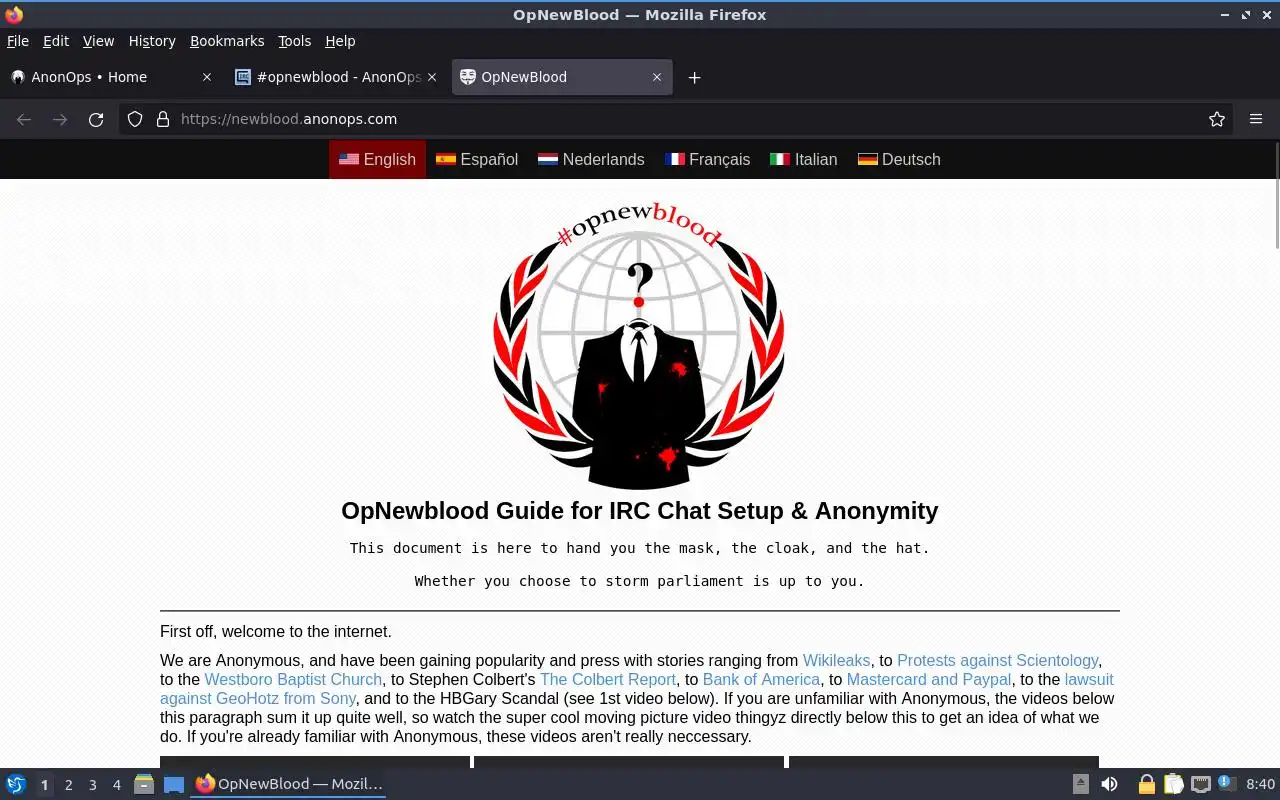Image resolution: width=1280 pixels, height=800 pixels.
Task: Switch to #opnewblood - AnonOps tab
Action: click(337, 77)
